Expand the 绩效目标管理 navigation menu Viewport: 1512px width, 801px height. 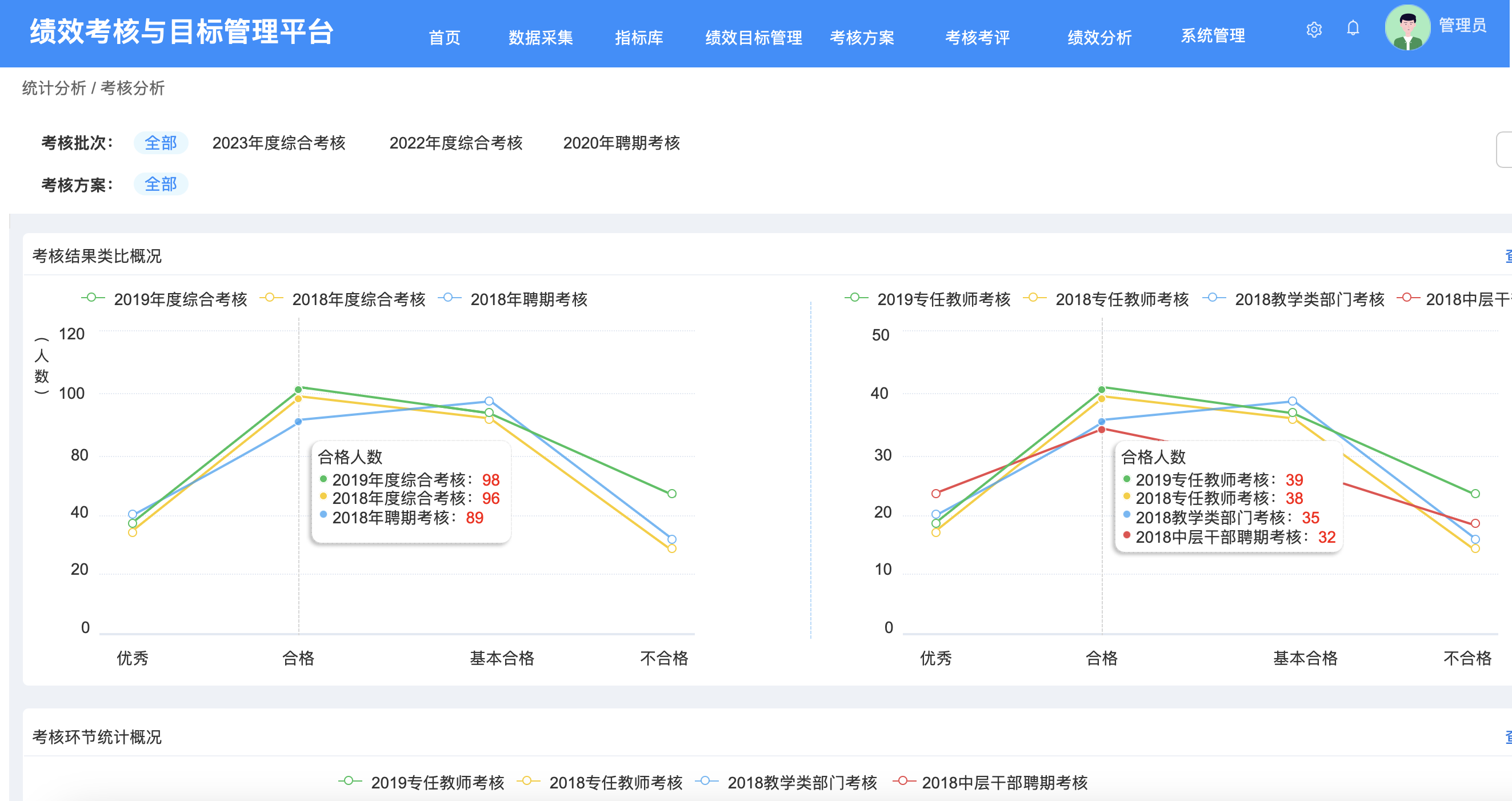coord(753,38)
